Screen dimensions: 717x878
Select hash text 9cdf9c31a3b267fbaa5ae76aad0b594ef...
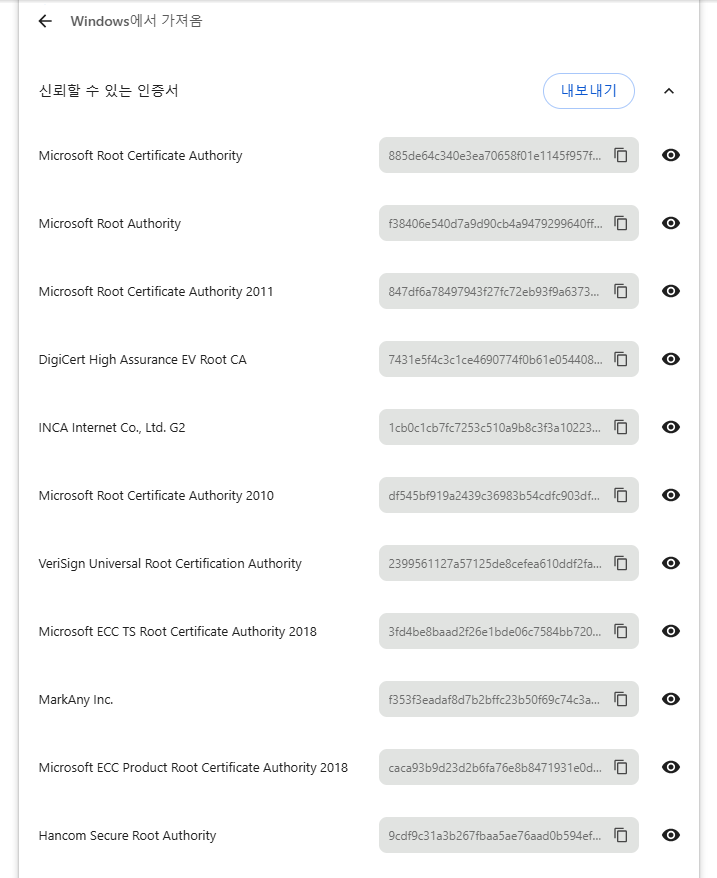click(495, 835)
